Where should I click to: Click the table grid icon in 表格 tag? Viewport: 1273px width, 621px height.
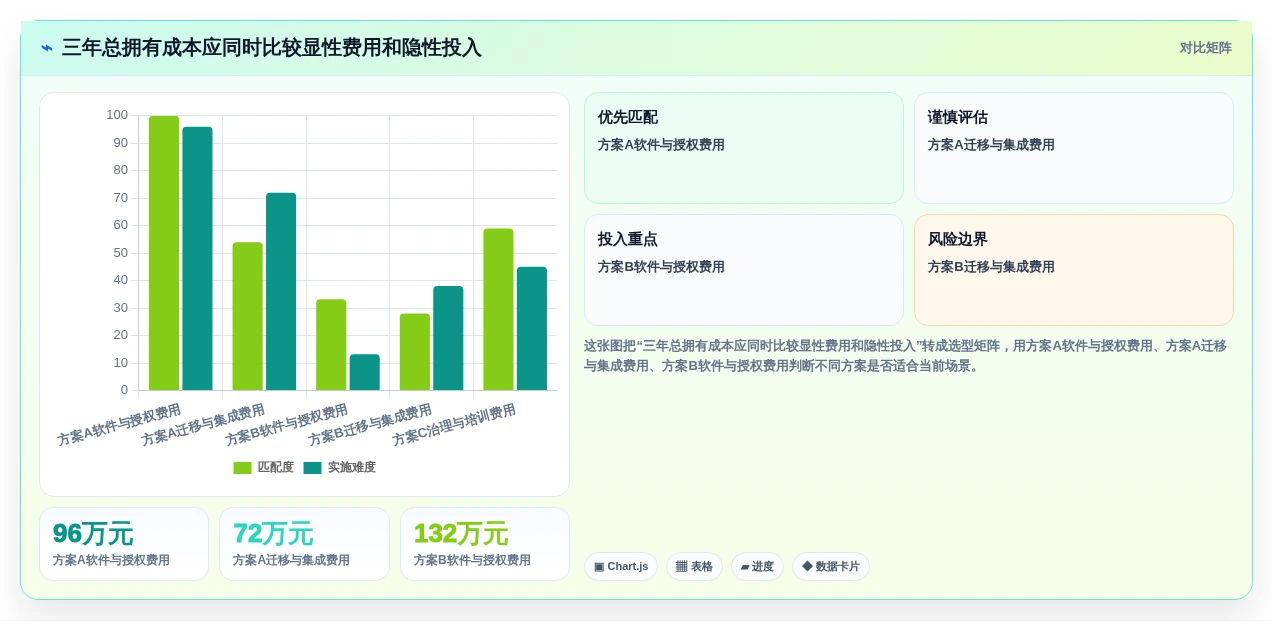click(681, 566)
